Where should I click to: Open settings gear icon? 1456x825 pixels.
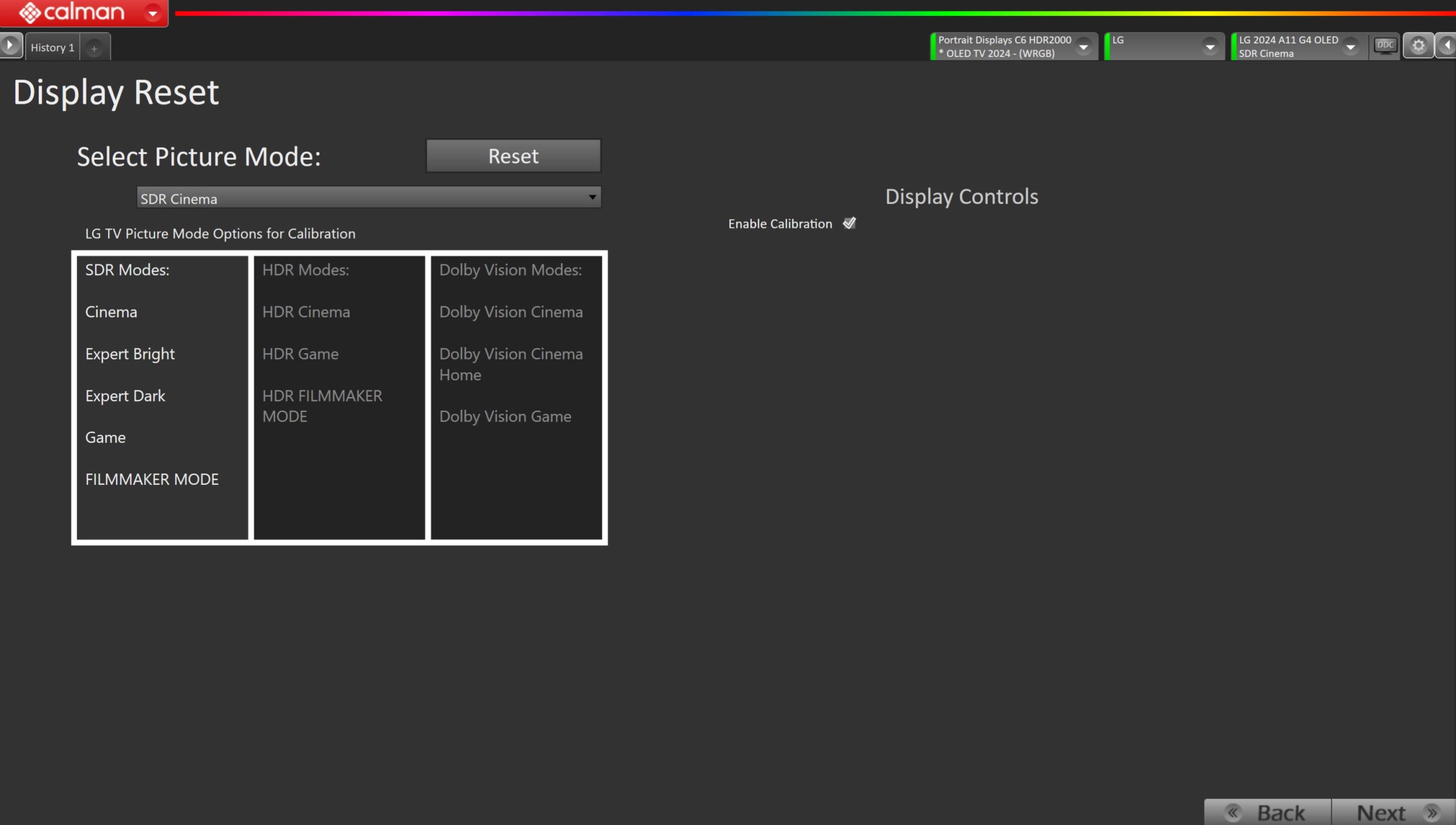[x=1418, y=46]
